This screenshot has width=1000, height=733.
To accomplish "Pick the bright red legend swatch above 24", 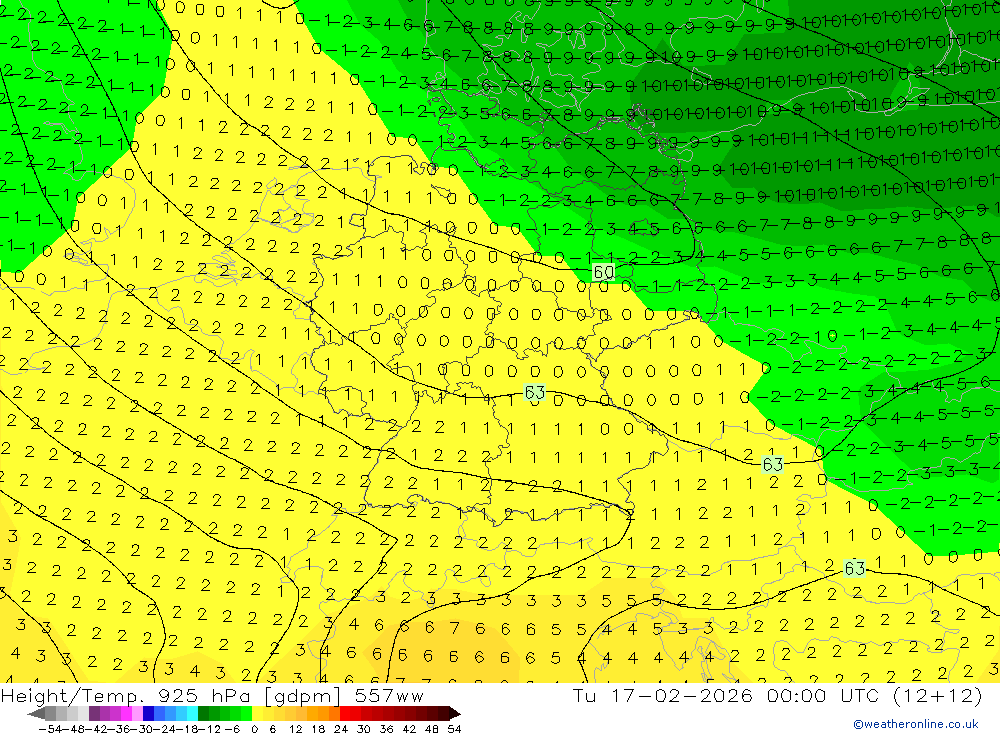I will tap(345, 714).
